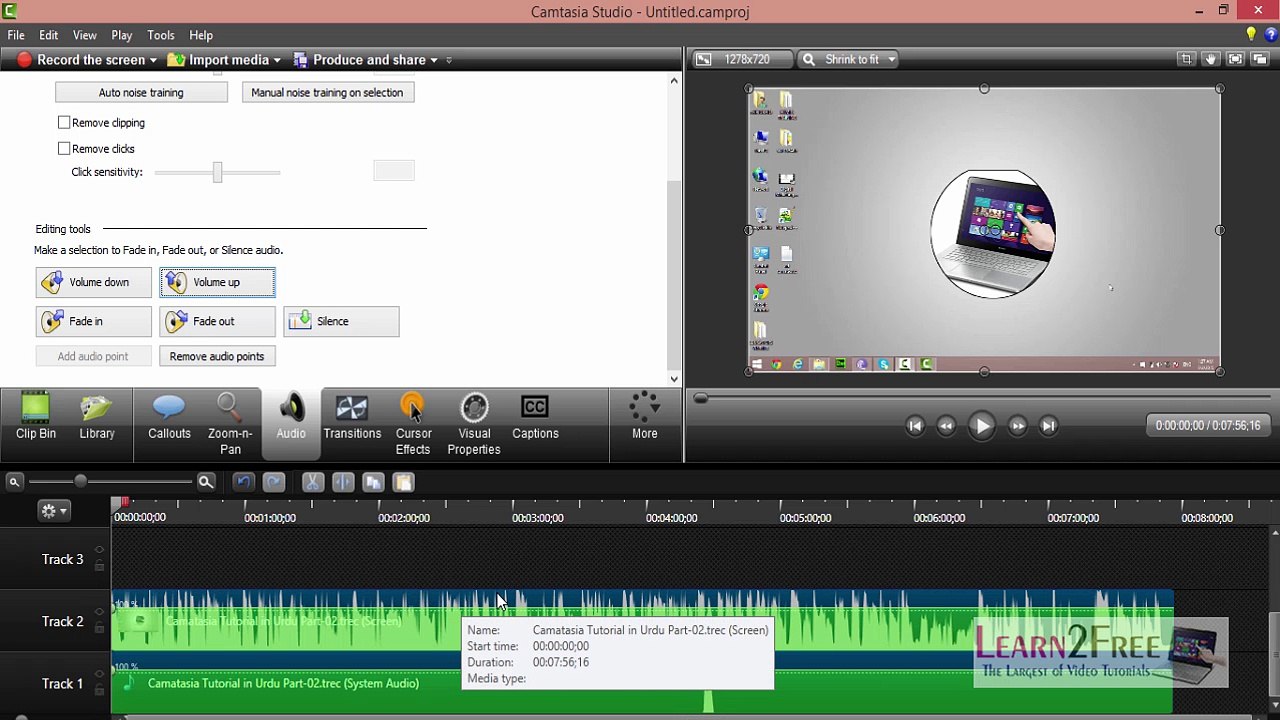1280x720 pixels.
Task: Click the Volume down button
Action: pyautogui.click(x=94, y=283)
